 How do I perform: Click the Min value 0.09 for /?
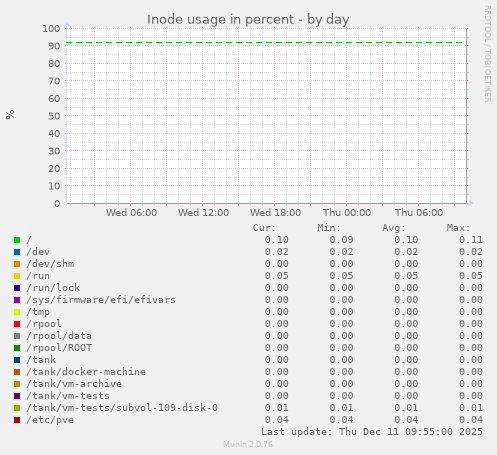[341, 240]
